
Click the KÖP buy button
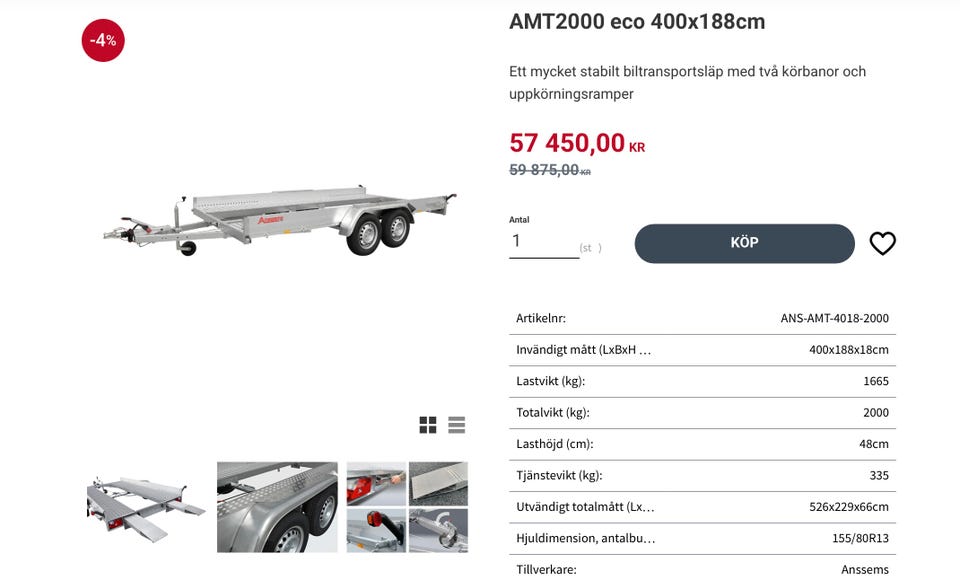point(744,243)
